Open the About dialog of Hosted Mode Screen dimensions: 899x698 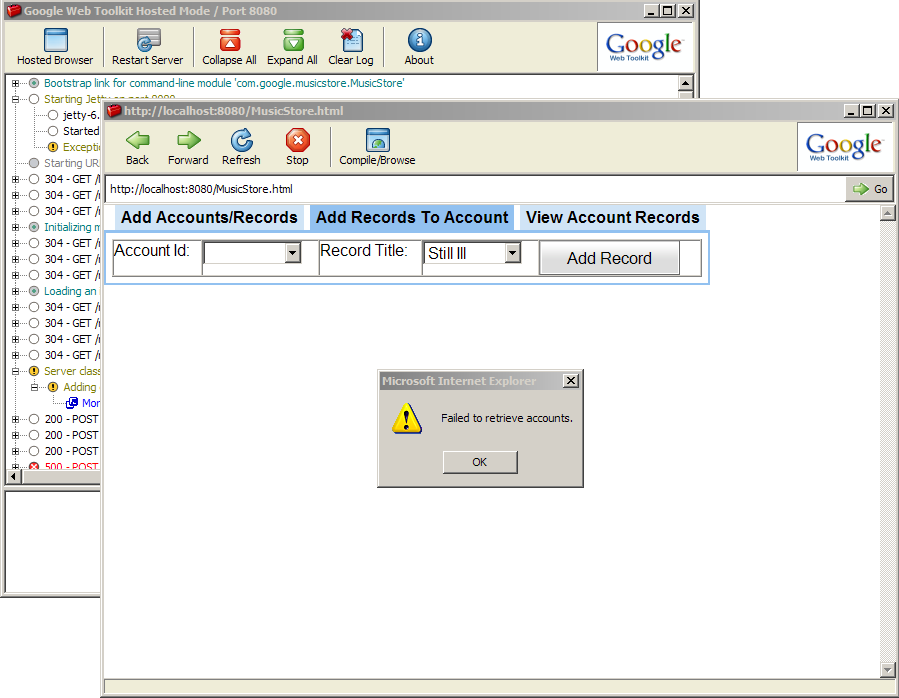(419, 47)
